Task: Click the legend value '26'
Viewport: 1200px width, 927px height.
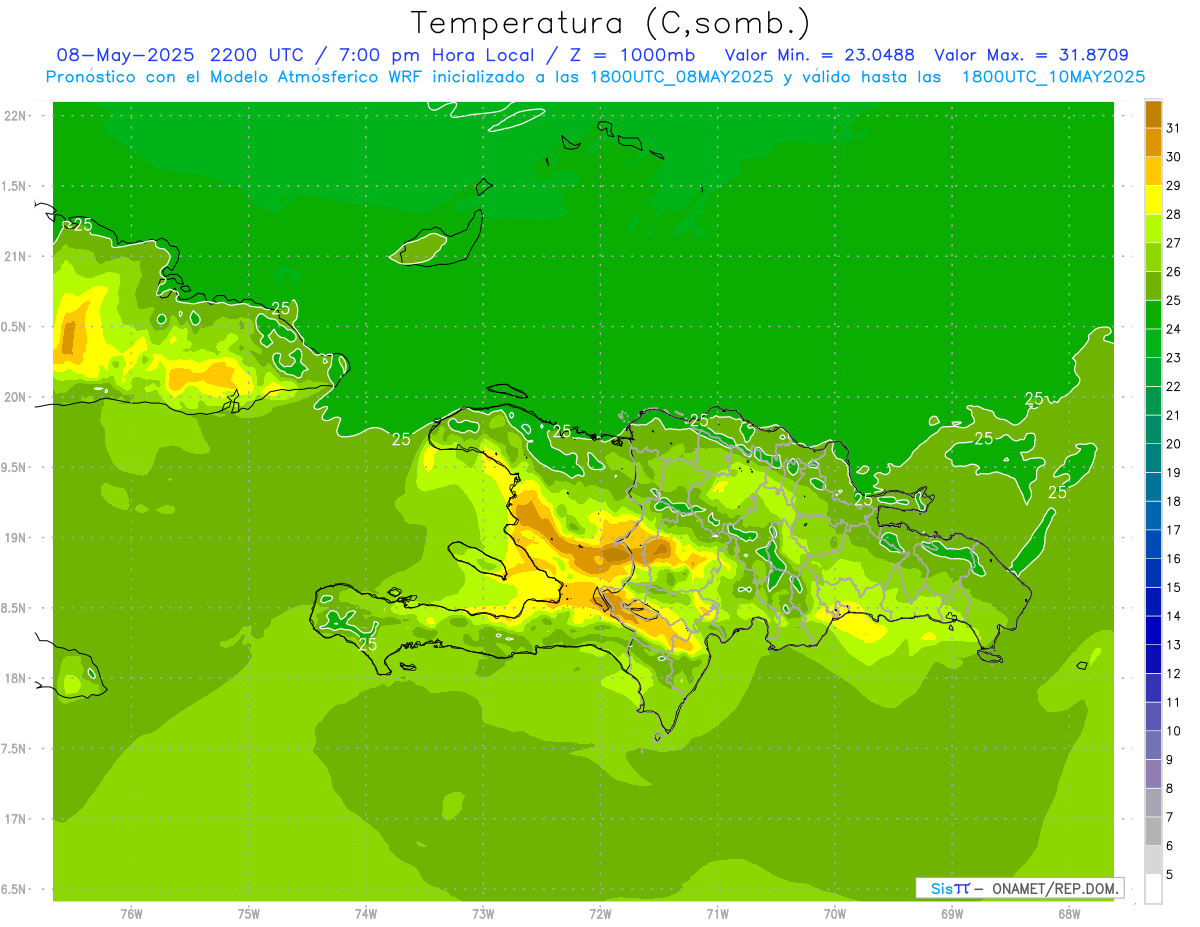Action: [1173, 271]
